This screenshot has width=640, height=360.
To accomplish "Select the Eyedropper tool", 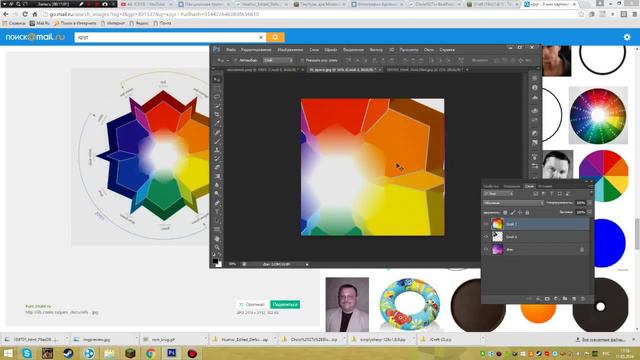I will click(x=217, y=124).
